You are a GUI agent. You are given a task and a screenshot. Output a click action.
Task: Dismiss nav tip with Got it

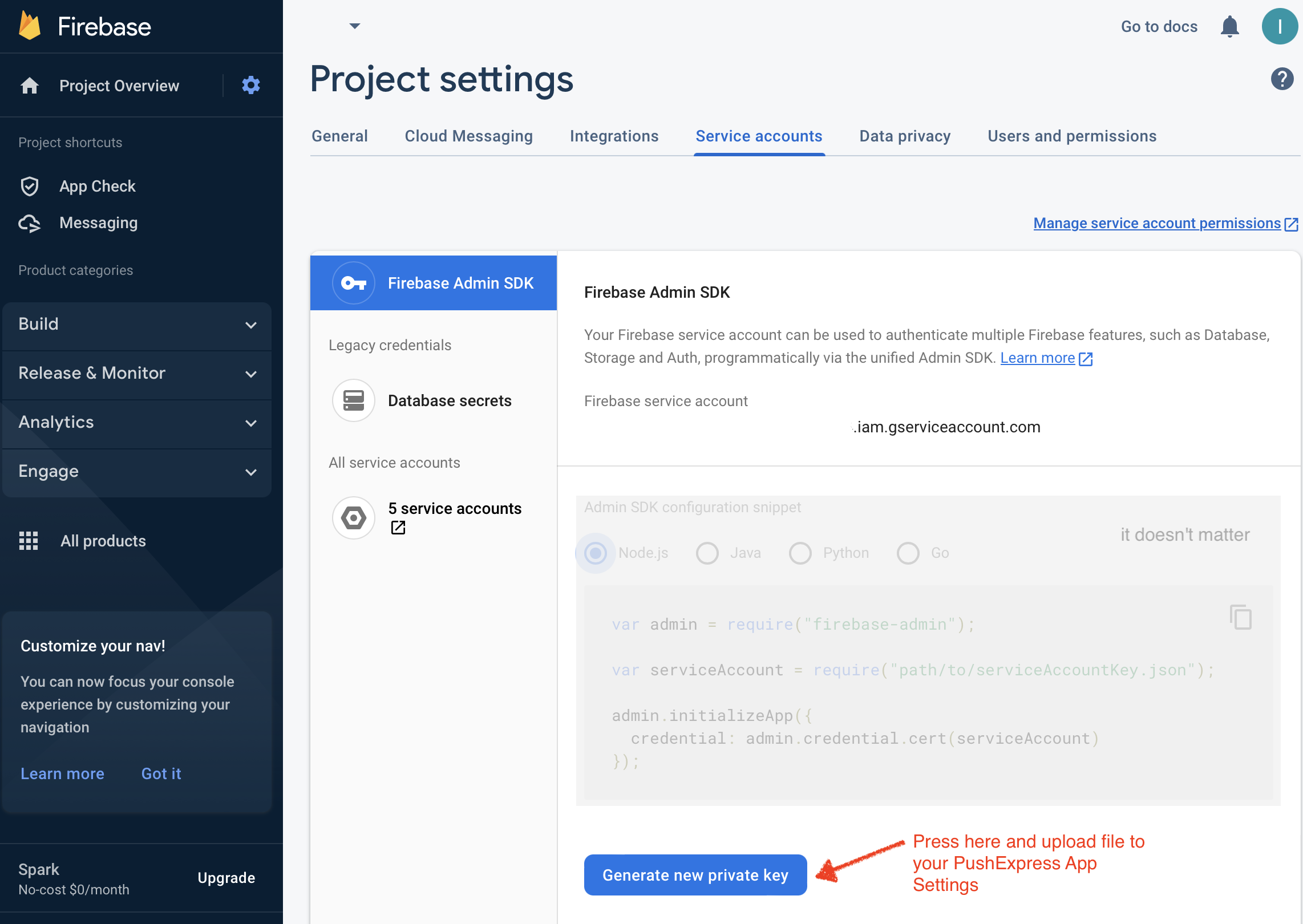point(161,774)
